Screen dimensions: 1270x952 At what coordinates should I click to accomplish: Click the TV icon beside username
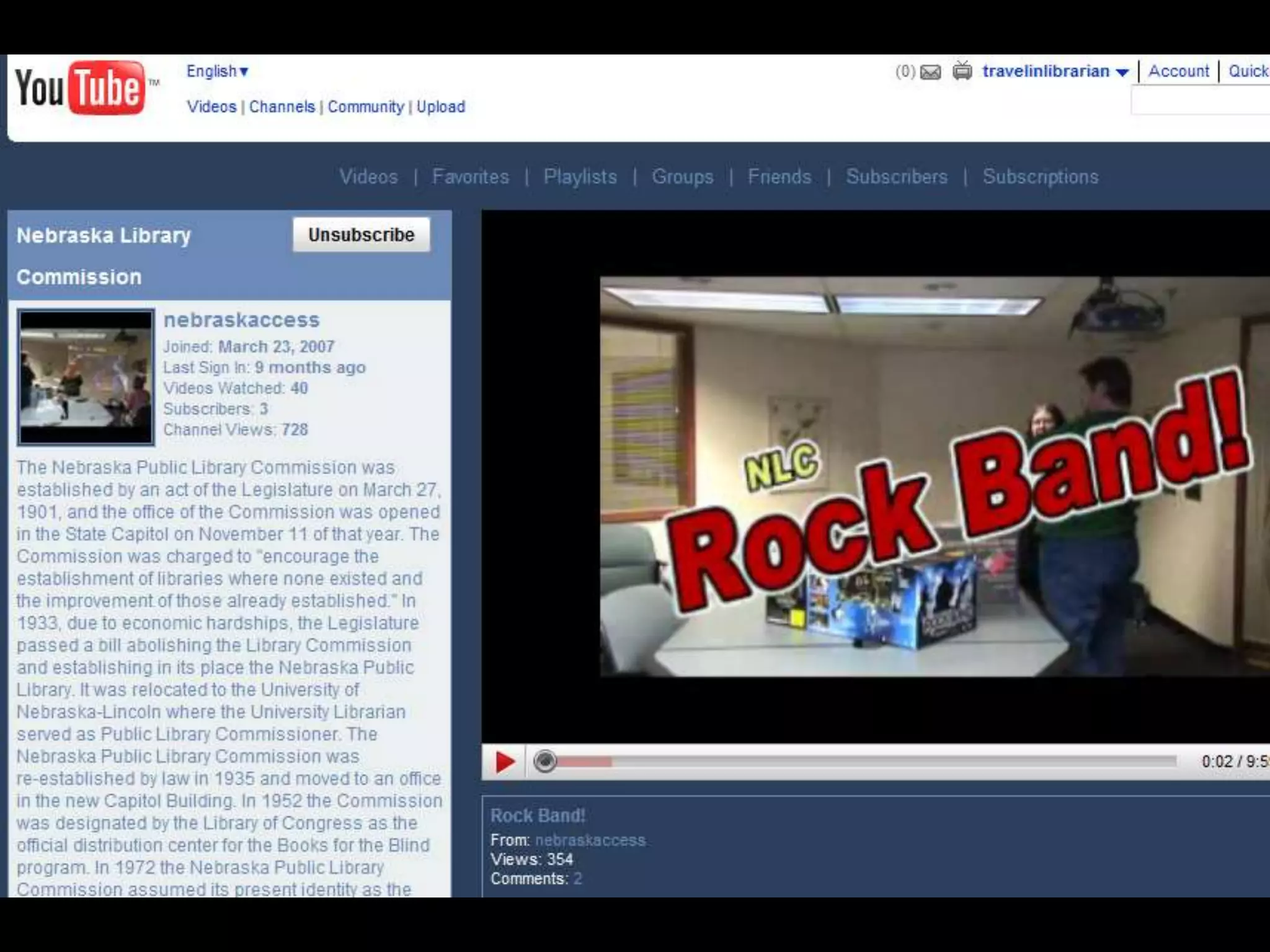pyautogui.click(x=962, y=71)
